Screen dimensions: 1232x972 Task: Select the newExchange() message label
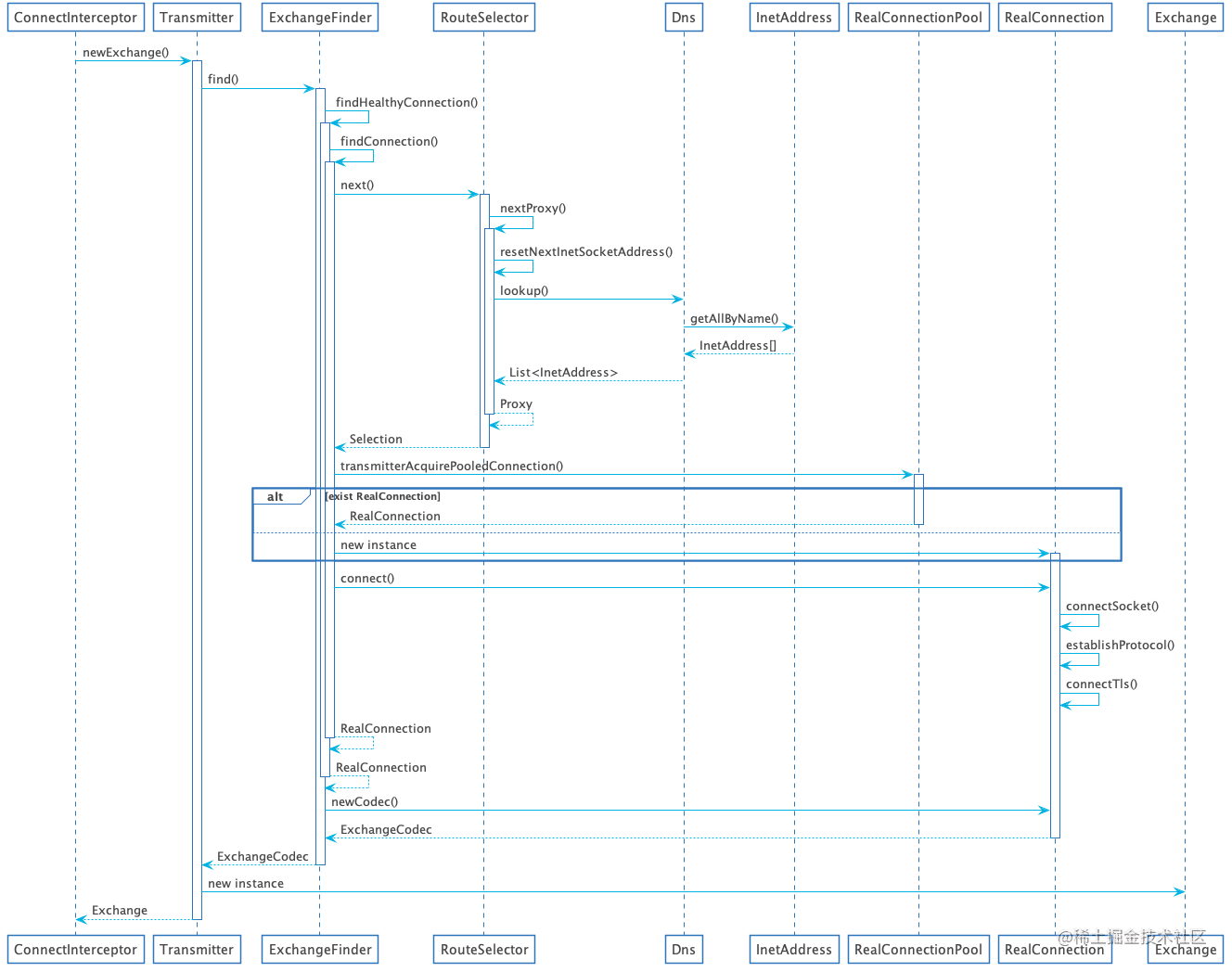tap(126, 53)
